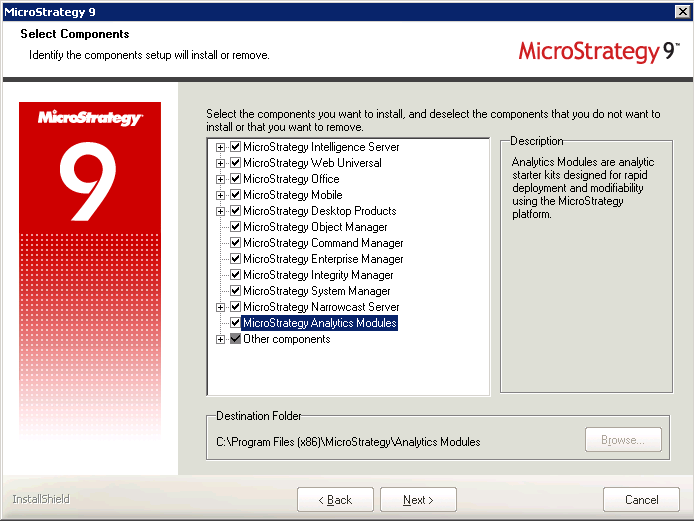The image size is (694, 521).
Task: Select the MicroStrategy Web Universal item
Action: [x=312, y=163]
